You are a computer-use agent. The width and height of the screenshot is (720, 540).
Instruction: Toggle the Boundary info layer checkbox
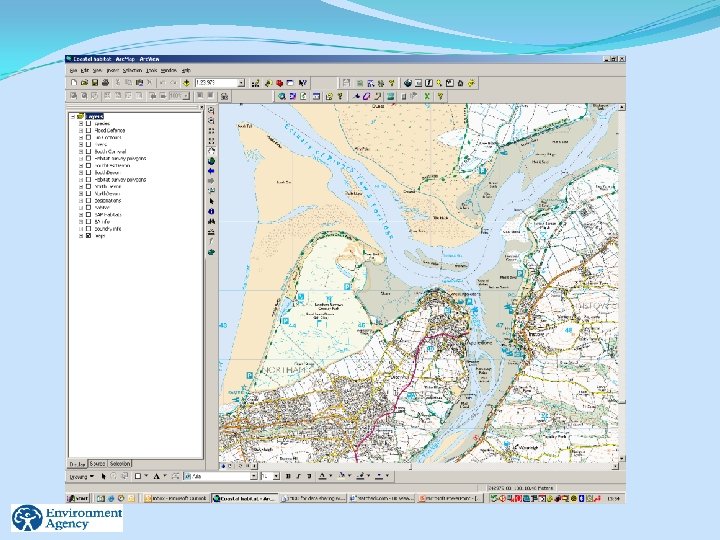click(89, 229)
